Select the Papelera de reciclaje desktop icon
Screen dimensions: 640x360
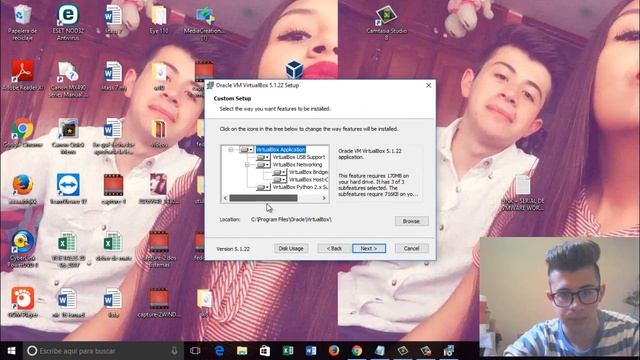click(x=22, y=23)
